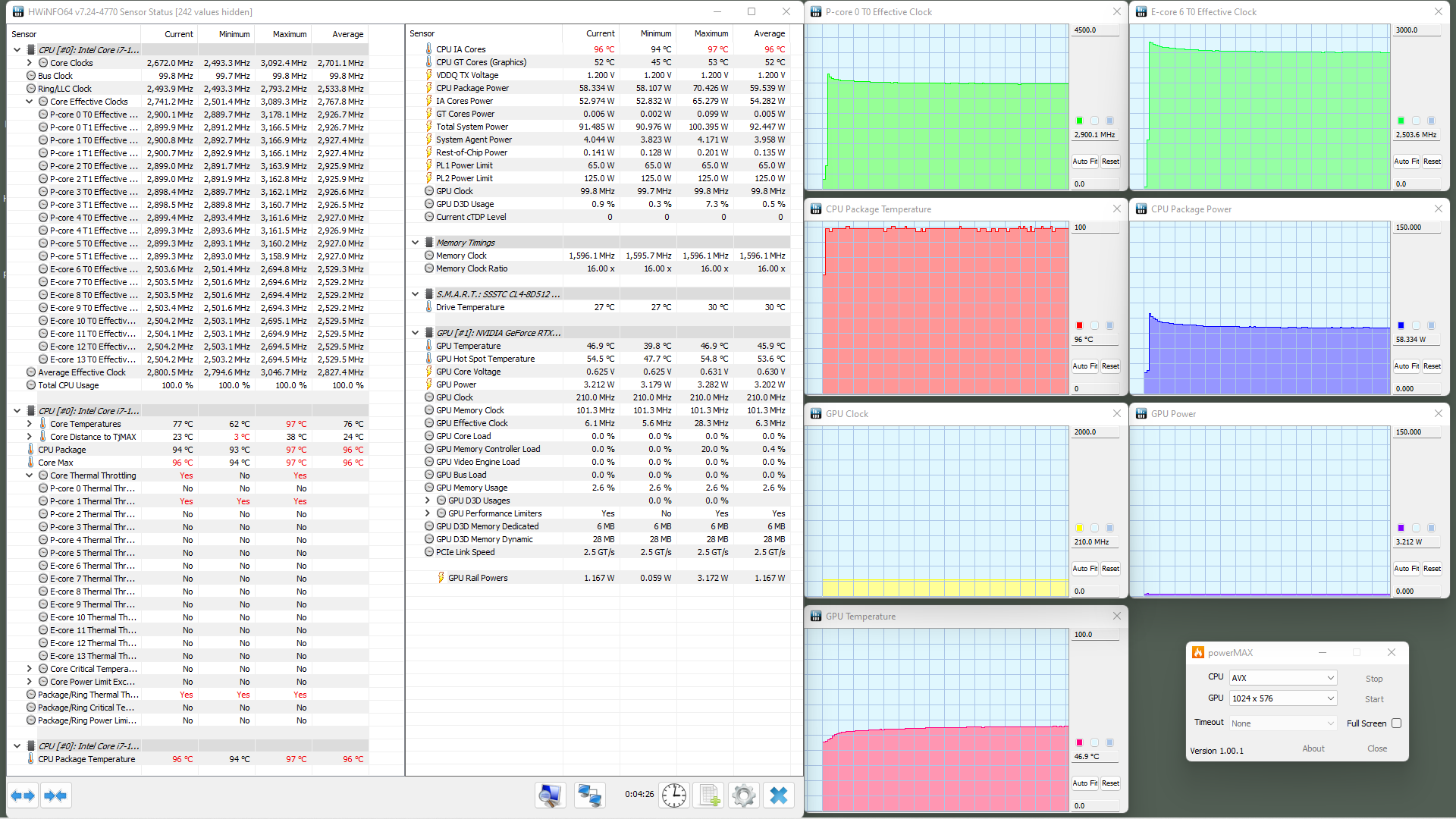This screenshot has width=1456, height=819.
Task: Click the blue X close-sensors icon
Action: click(x=779, y=795)
